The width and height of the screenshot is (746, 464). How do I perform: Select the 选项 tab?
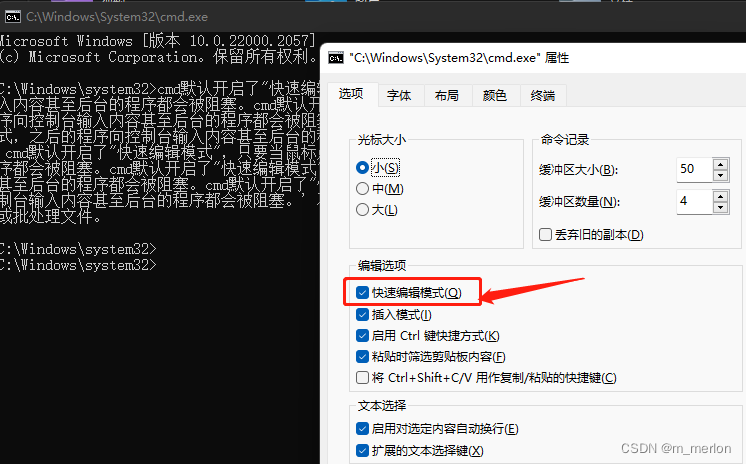pyautogui.click(x=351, y=94)
